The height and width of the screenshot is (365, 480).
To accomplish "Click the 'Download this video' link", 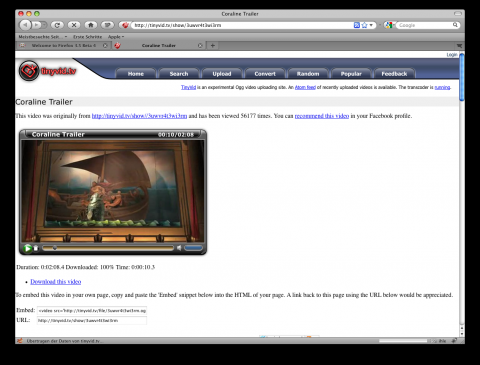I will (x=56, y=282).
